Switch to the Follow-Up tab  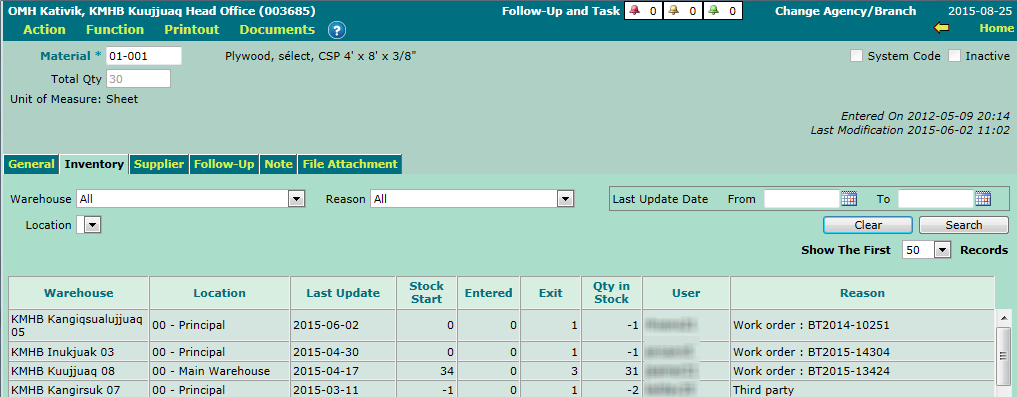(224, 164)
